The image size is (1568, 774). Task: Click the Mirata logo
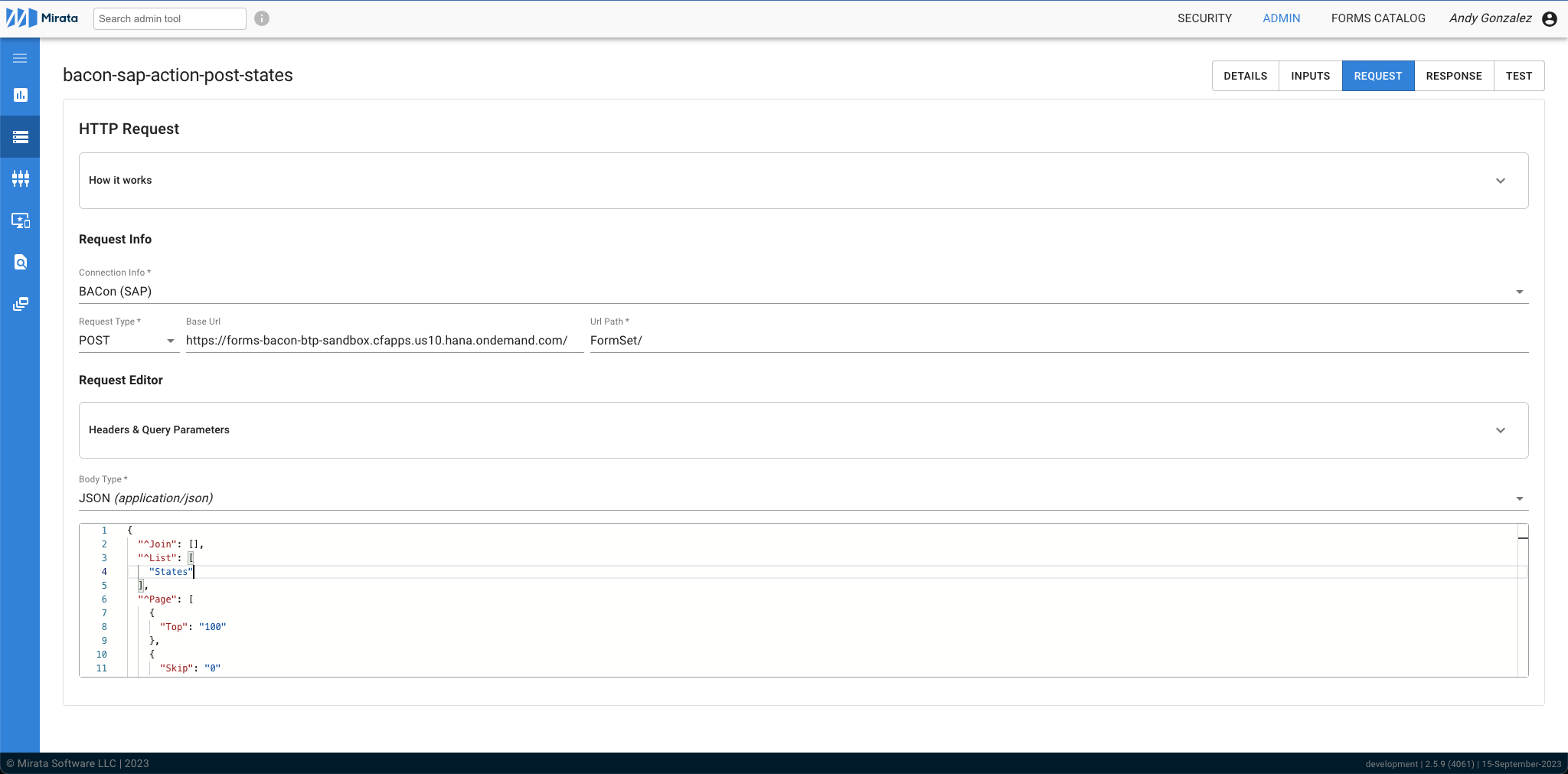point(42,18)
